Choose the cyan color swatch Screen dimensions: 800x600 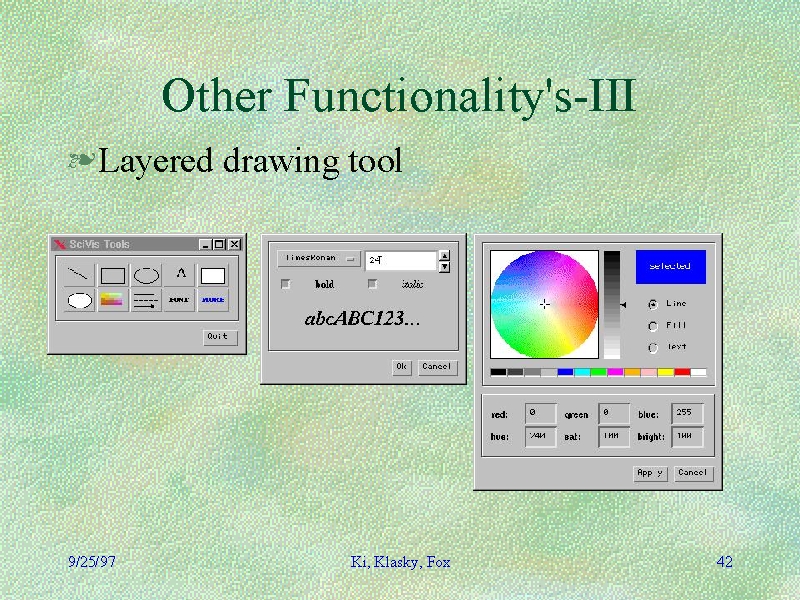(x=582, y=372)
